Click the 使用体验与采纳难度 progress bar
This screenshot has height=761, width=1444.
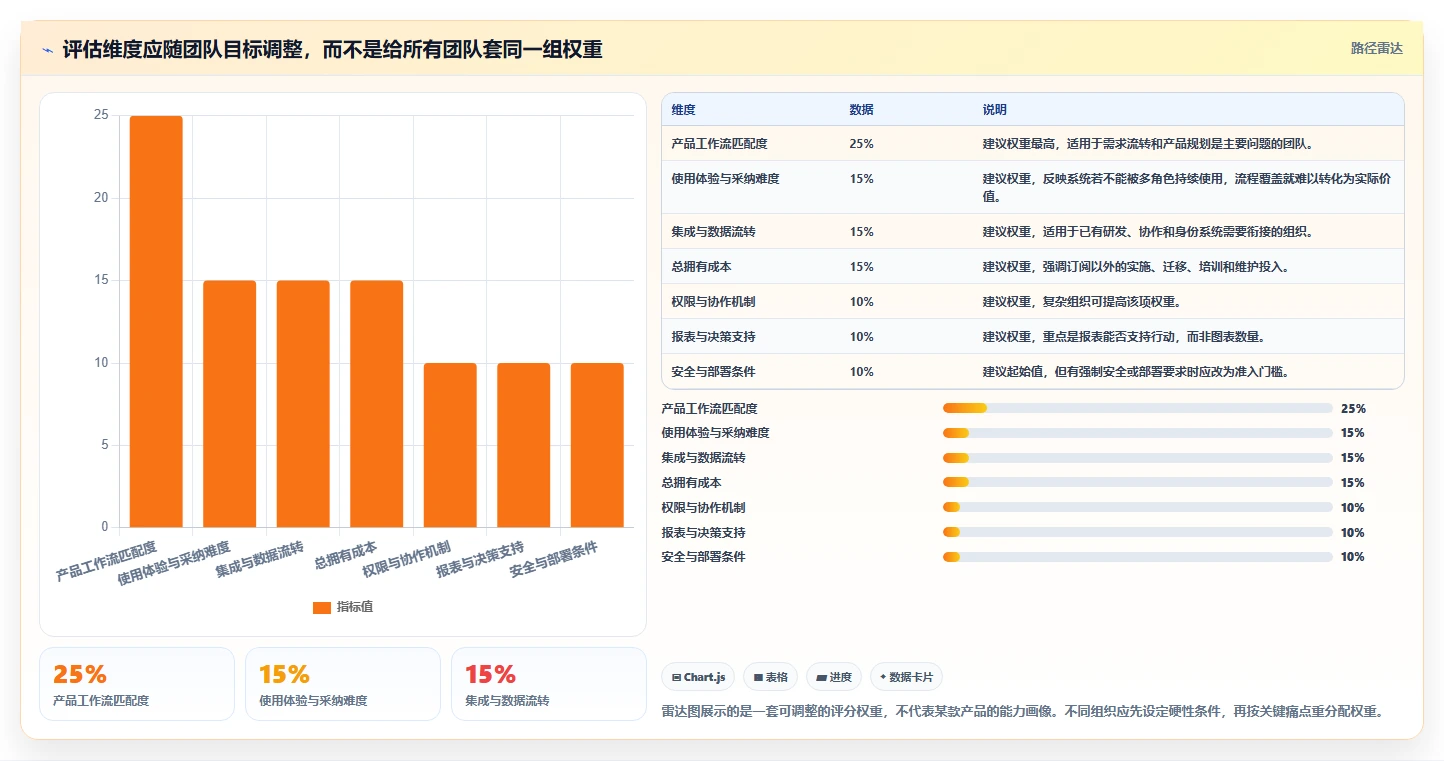[1137, 433]
